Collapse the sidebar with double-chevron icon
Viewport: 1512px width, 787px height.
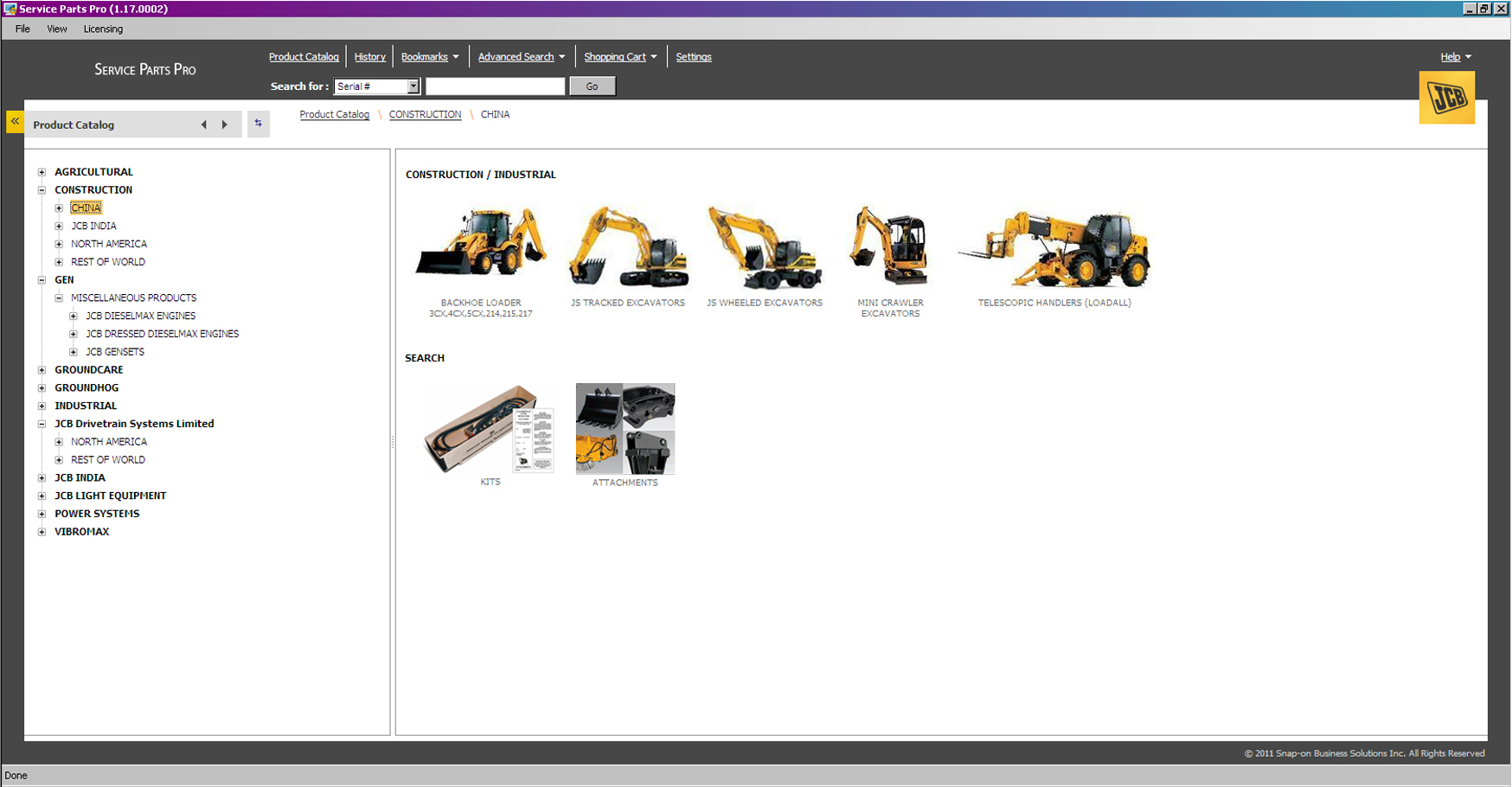click(15, 122)
